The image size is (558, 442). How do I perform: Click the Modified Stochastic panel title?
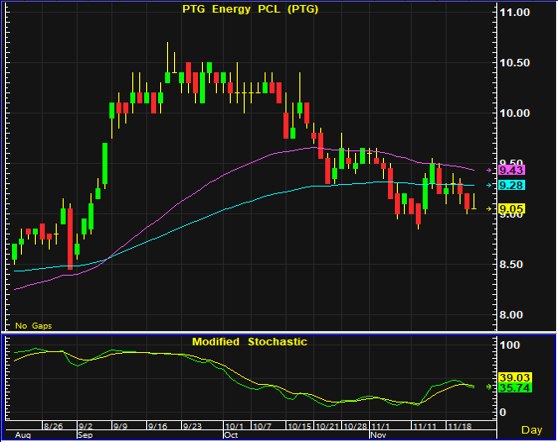pos(249,342)
